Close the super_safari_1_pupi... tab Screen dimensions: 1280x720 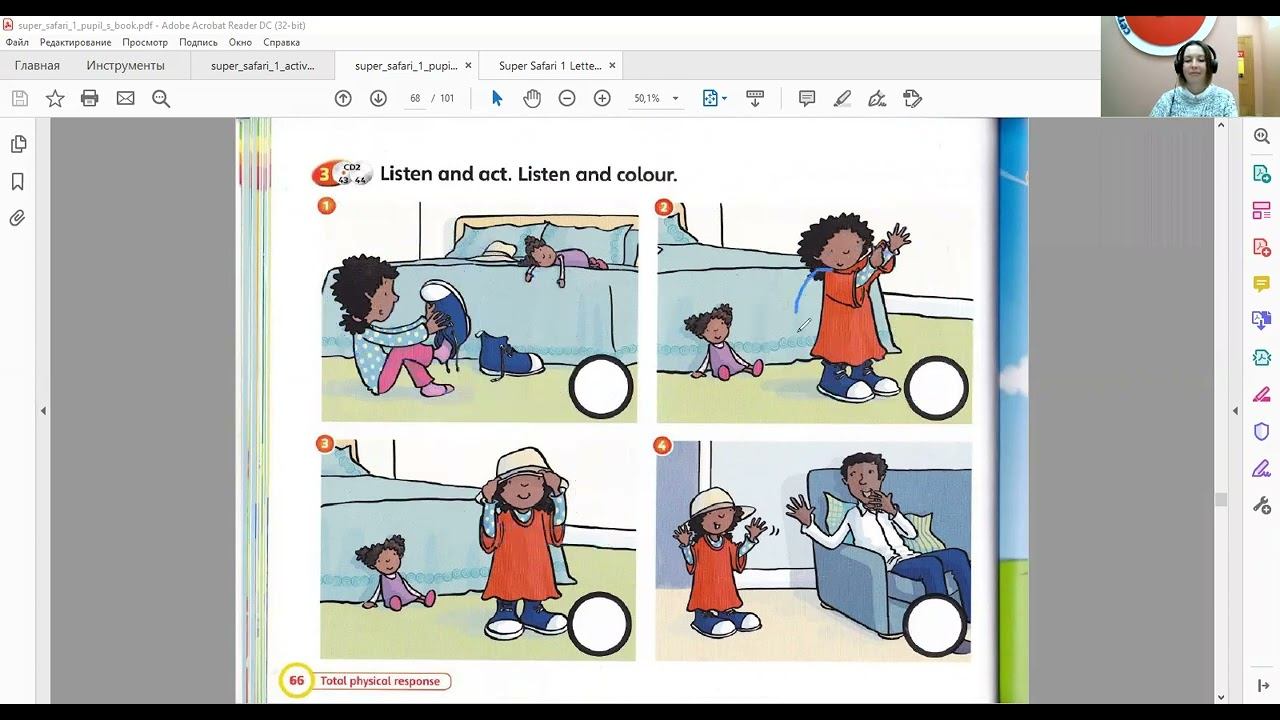tap(468, 66)
